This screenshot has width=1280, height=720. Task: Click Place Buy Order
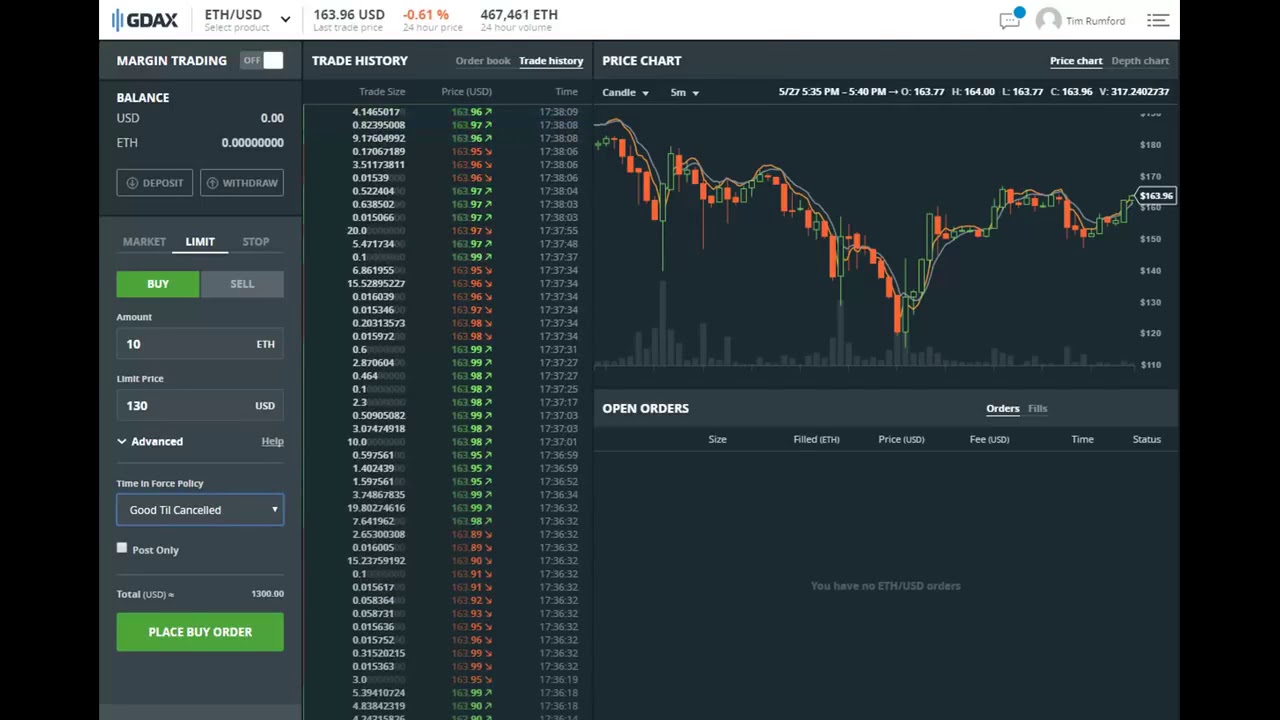(200, 632)
